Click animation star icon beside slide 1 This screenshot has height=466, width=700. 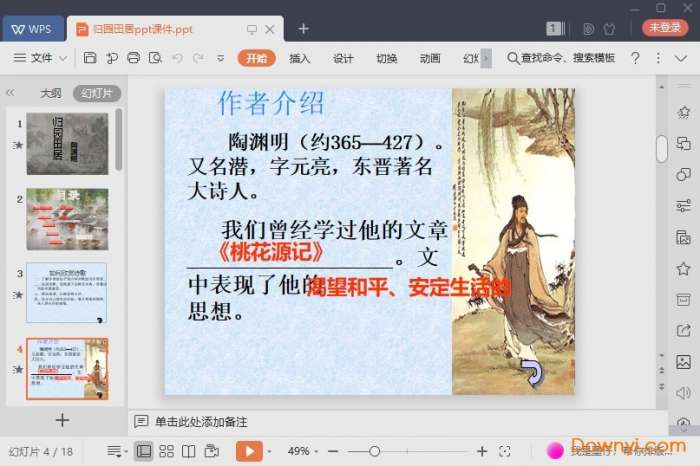pos(18,145)
